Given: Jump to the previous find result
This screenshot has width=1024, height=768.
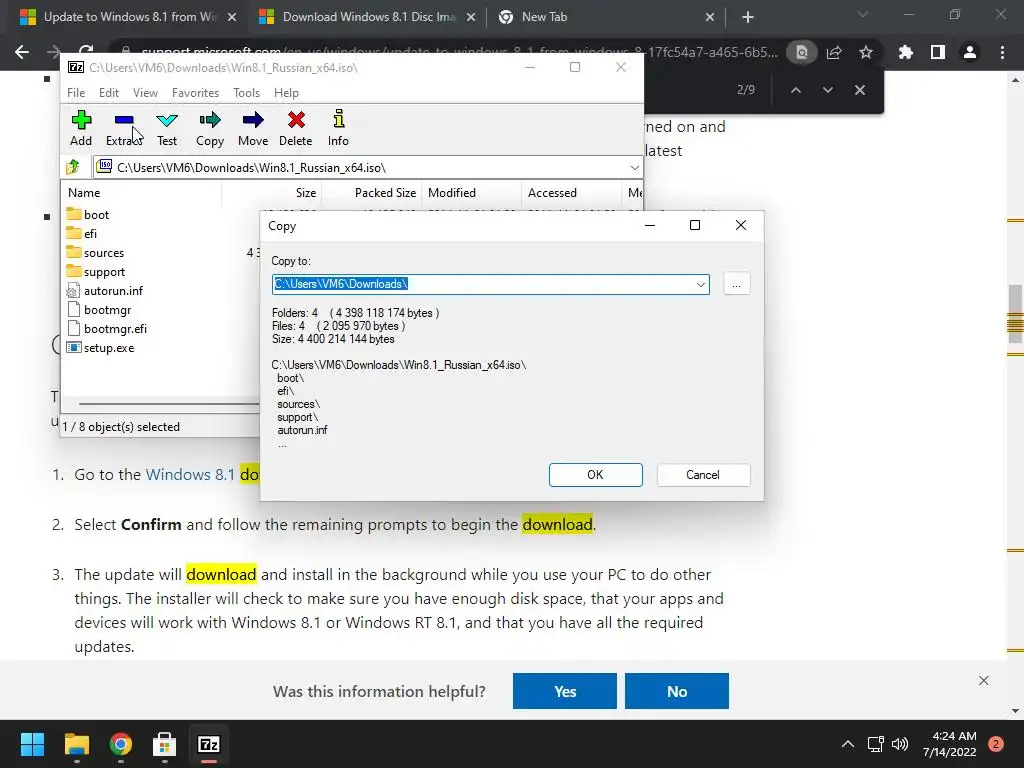Looking at the screenshot, I should [x=795, y=90].
